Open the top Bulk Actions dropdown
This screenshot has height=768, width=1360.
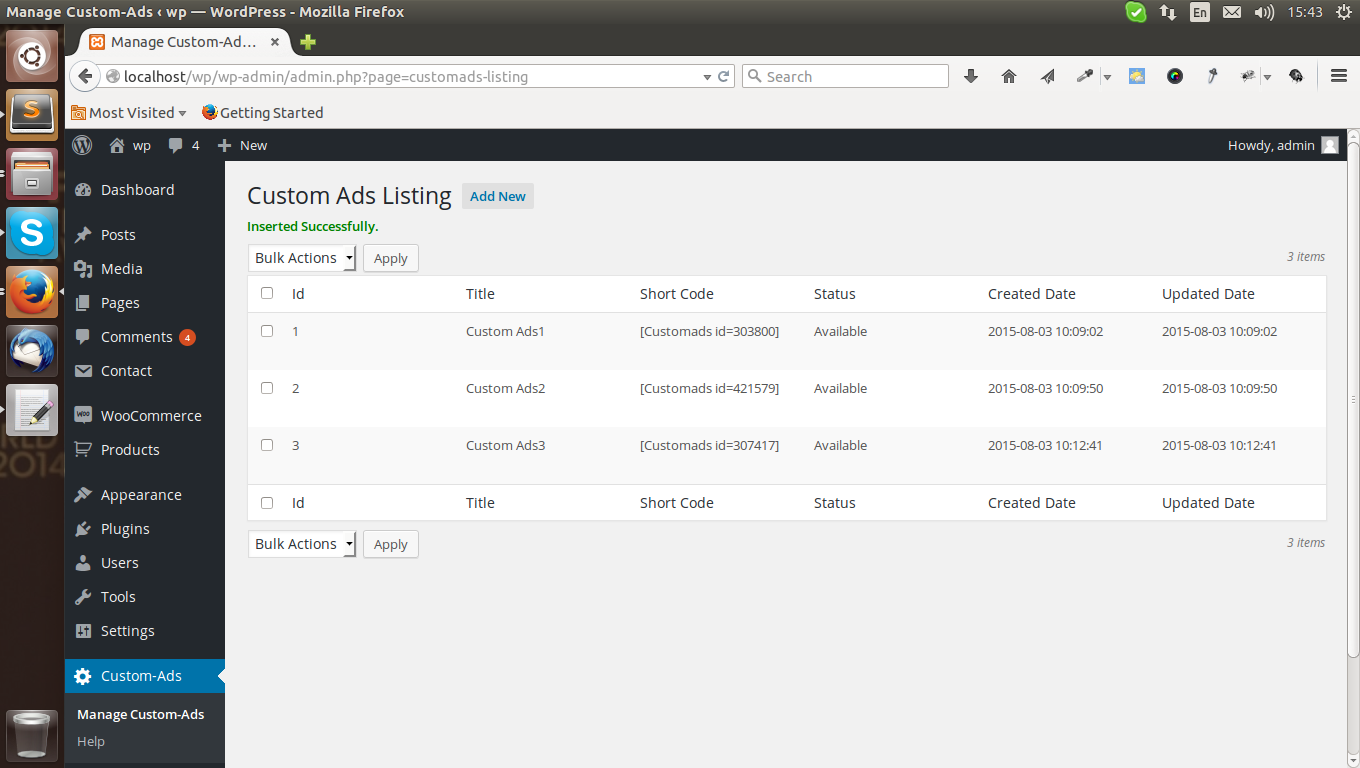(x=302, y=258)
